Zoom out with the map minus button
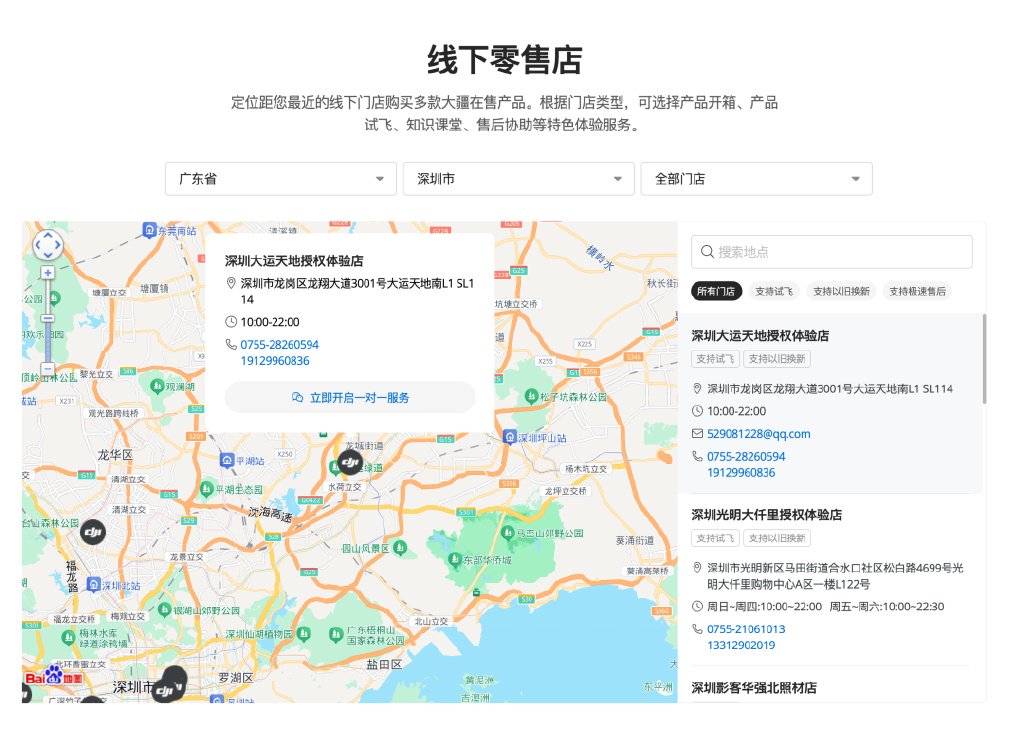The image size is (1024, 738). tap(48, 368)
